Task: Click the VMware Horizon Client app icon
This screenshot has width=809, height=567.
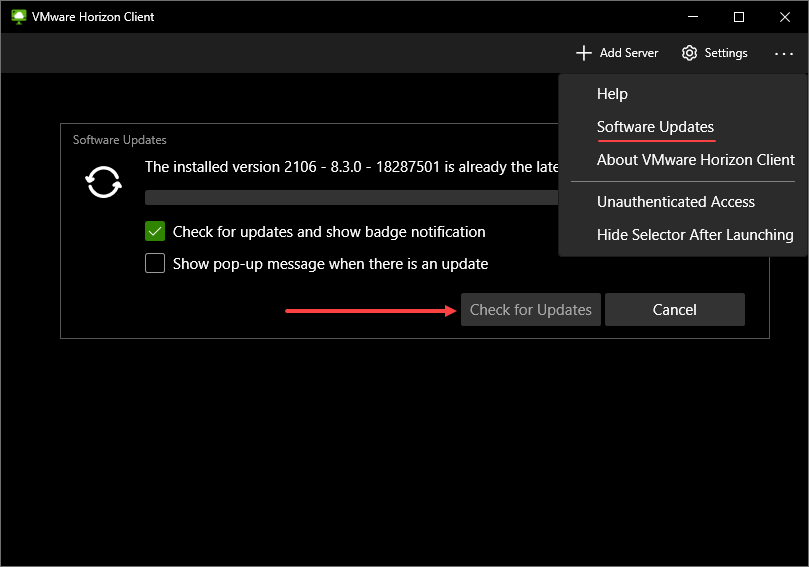Action: 19,17
